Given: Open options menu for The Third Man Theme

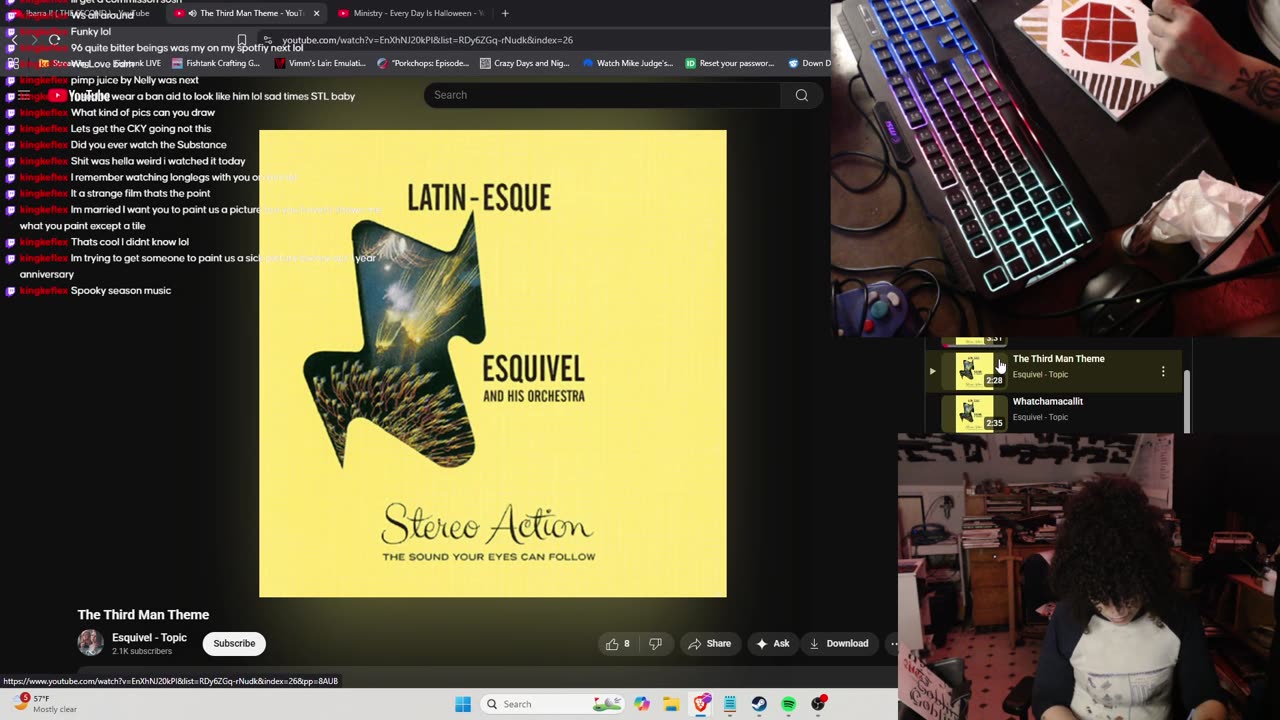Looking at the screenshot, I should 1163,371.
